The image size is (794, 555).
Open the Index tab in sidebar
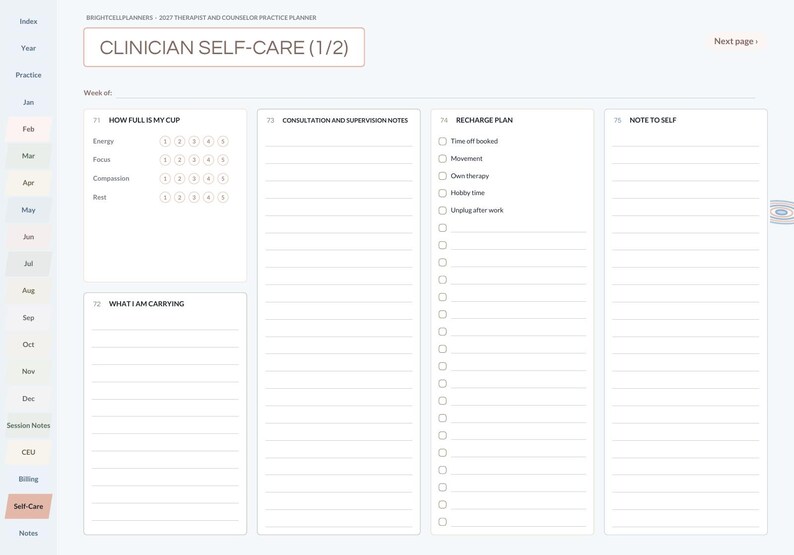[x=28, y=21]
